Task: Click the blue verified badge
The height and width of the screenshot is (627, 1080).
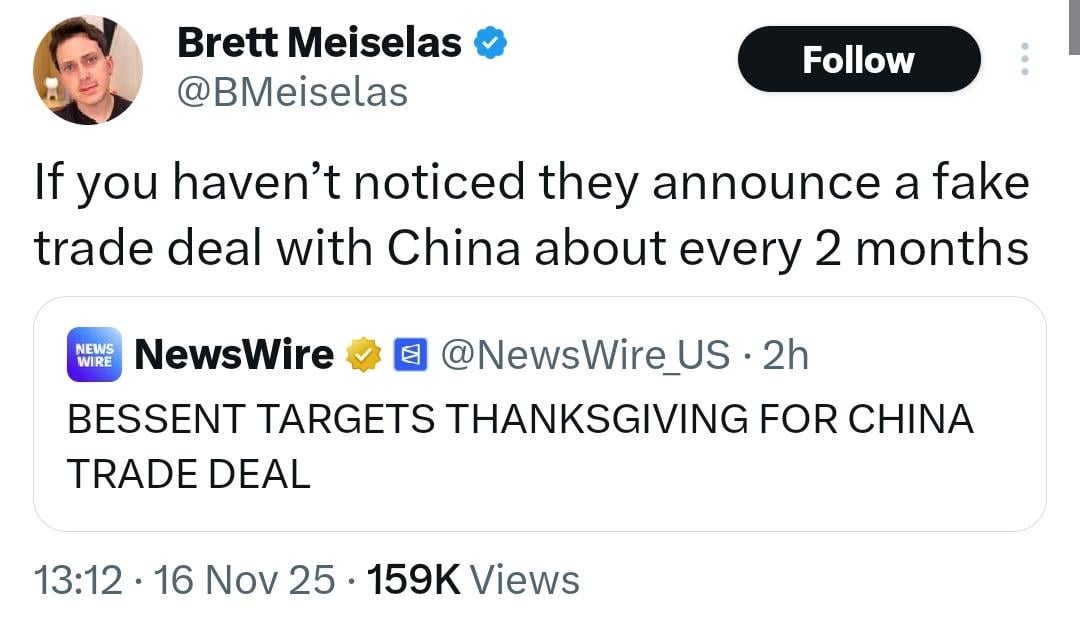Action: pyautogui.click(x=490, y=43)
